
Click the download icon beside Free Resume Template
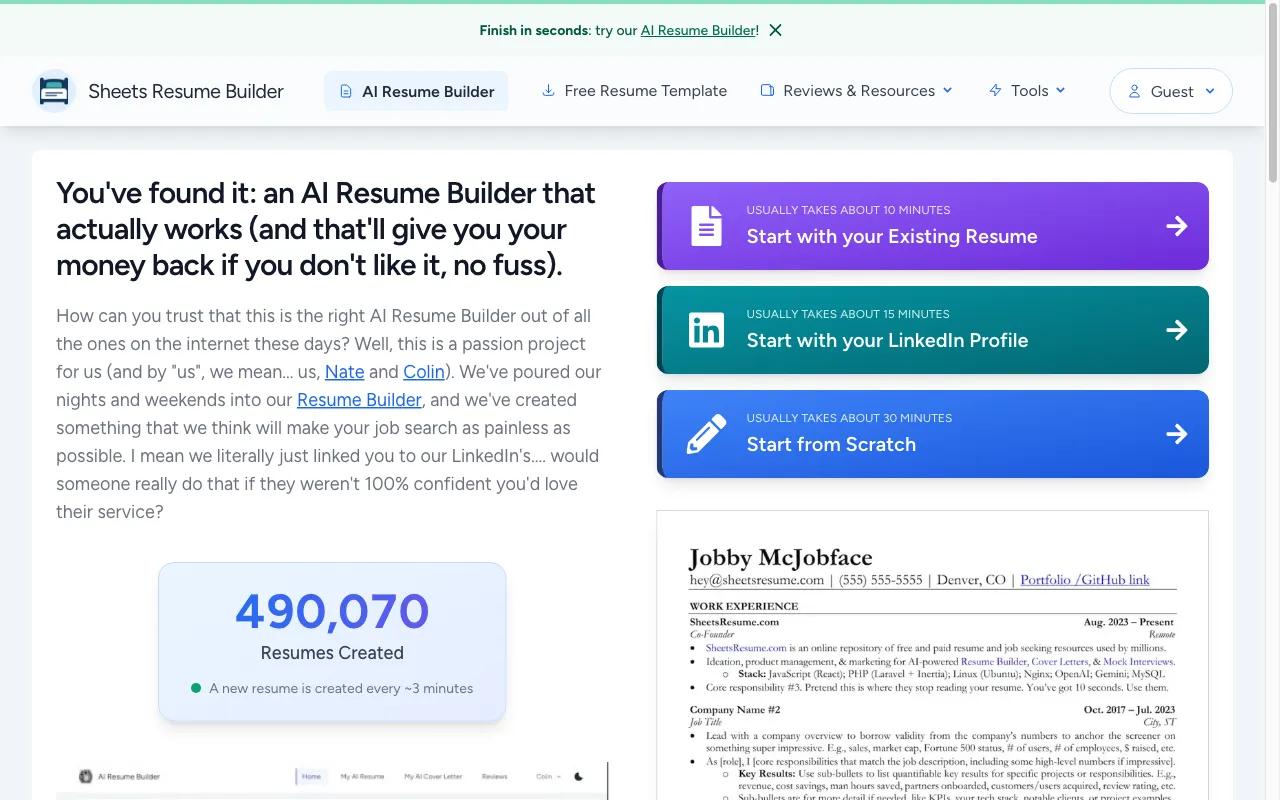[548, 90]
